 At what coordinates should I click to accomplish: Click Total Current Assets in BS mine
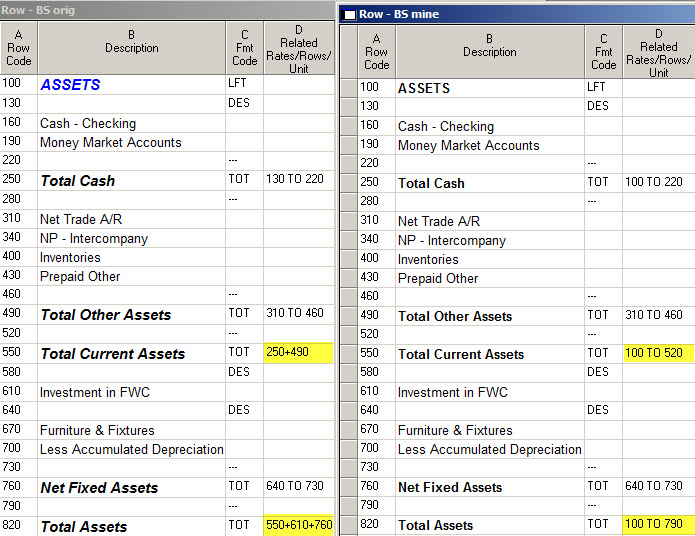pos(461,354)
